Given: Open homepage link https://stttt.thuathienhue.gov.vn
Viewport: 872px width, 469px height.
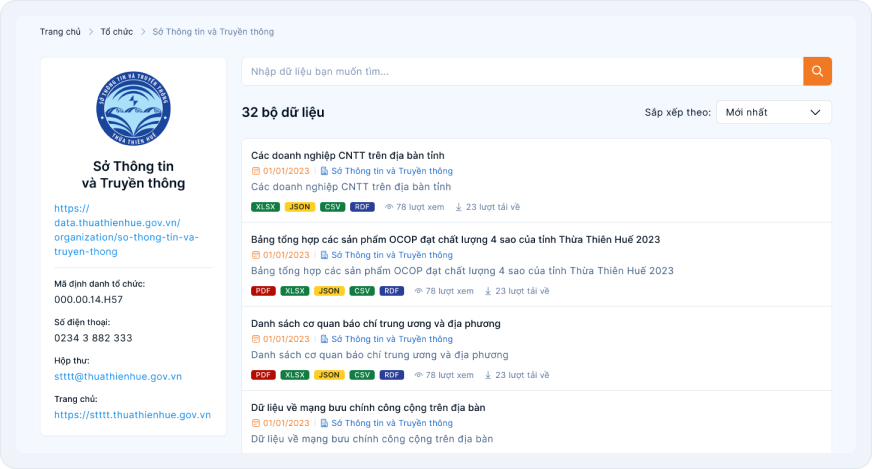Looking at the screenshot, I should pos(132,415).
